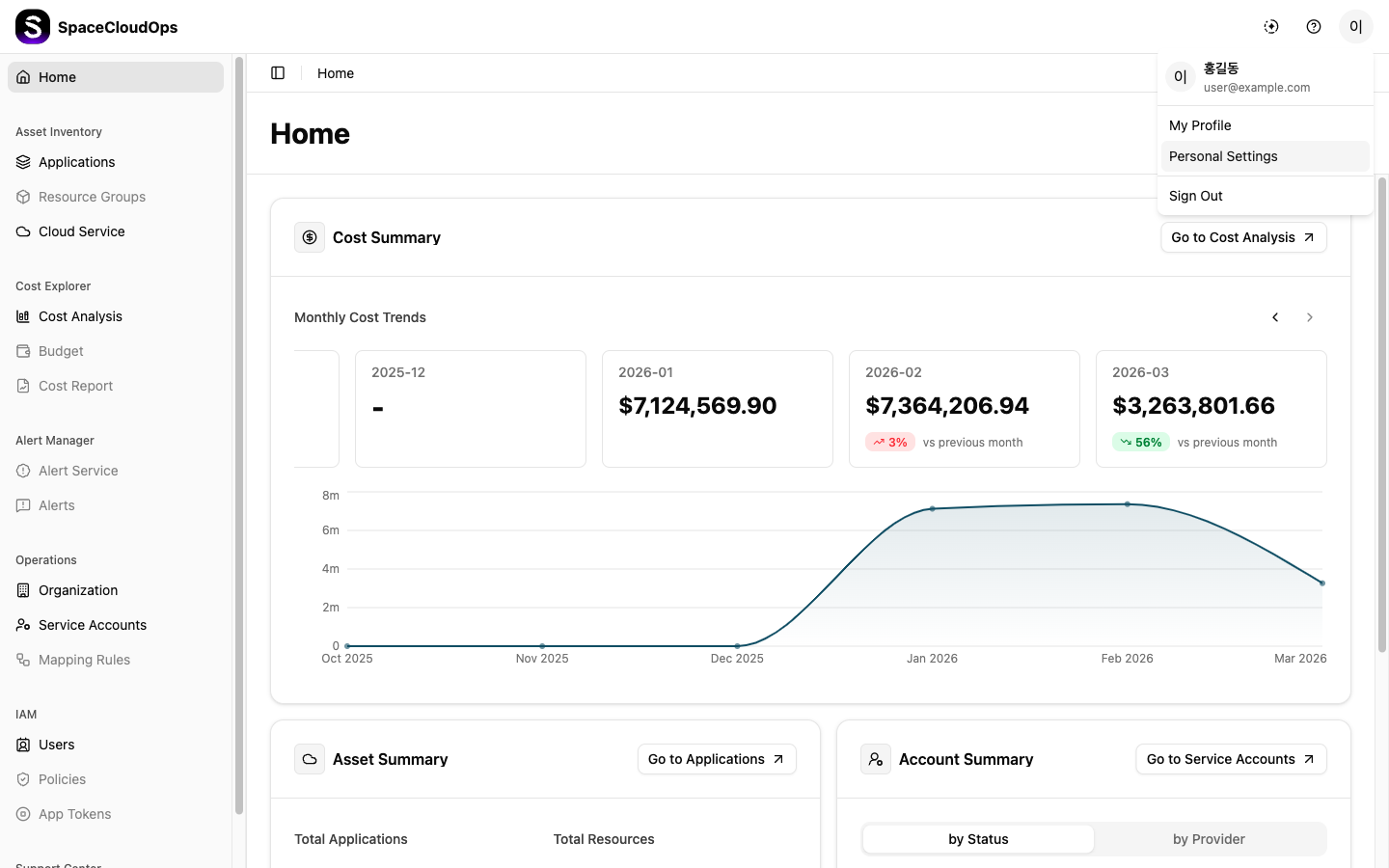Open the Users page under IAM
This screenshot has height=868, width=1389.
(x=56, y=745)
